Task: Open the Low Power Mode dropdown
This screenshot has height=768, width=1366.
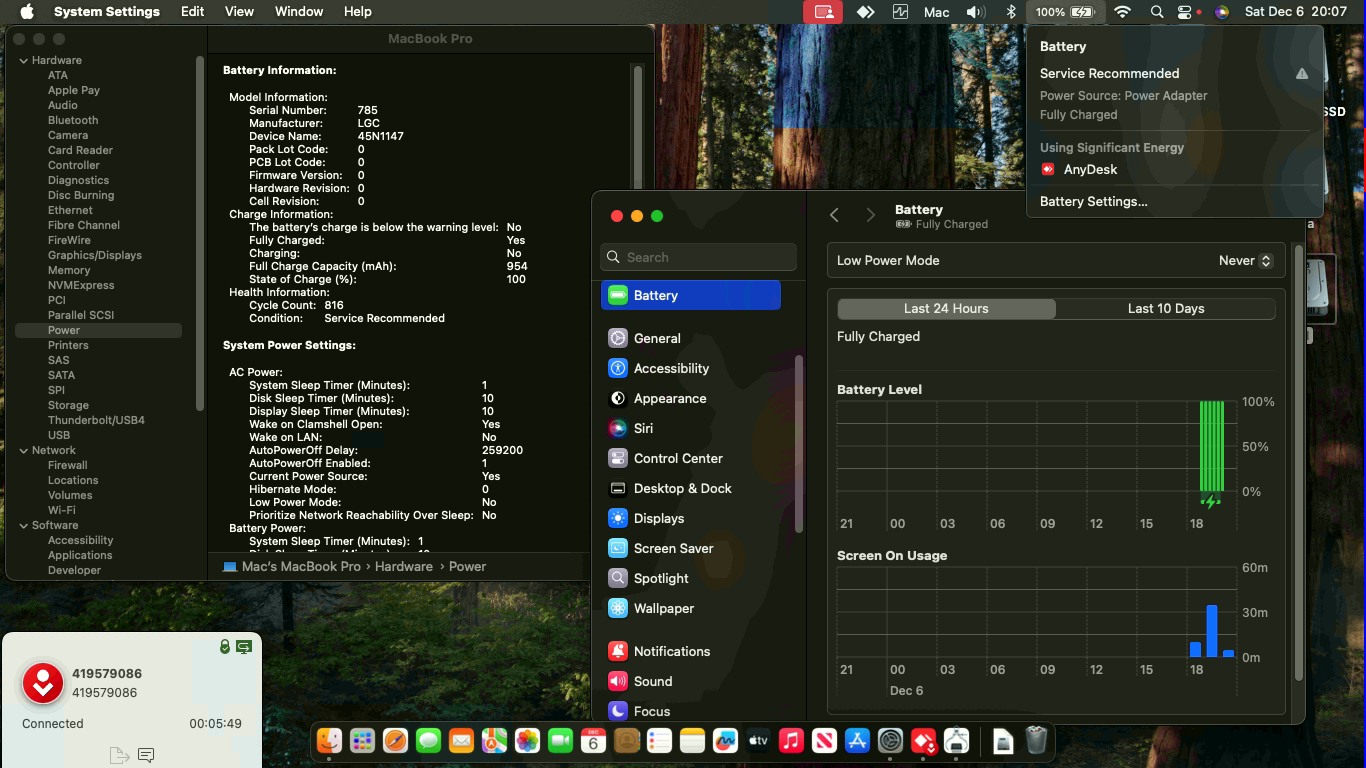Action: [x=1245, y=261]
